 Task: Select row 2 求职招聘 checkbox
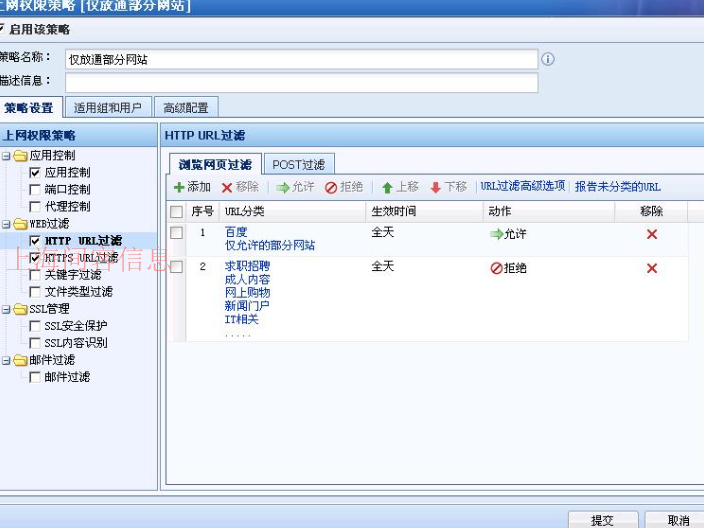point(176,267)
